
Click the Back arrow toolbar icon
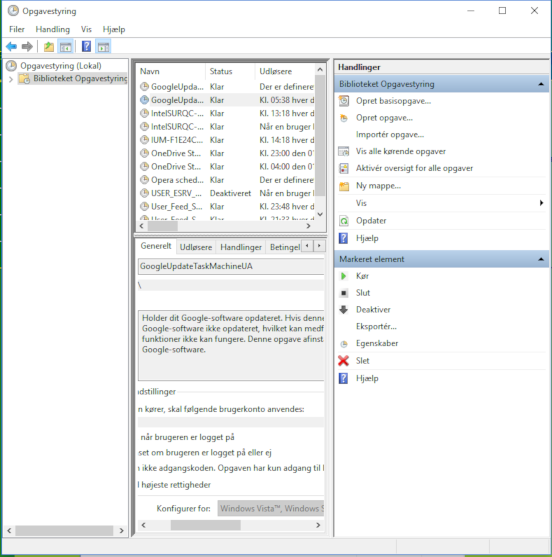click(11, 47)
